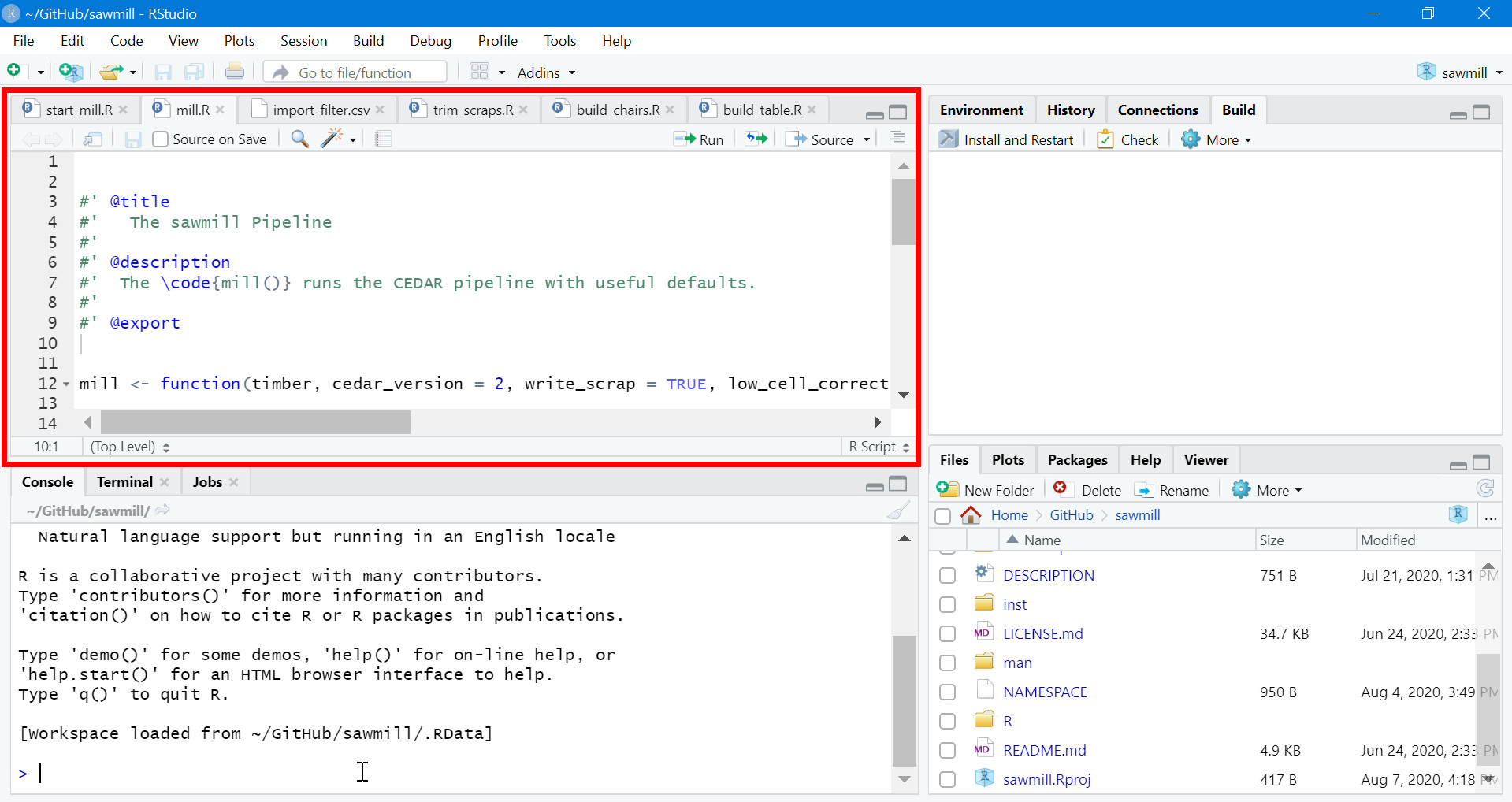Viewport: 1512px width, 802px height.
Task: Maximize the Environment/Build pane
Action: click(x=1482, y=112)
